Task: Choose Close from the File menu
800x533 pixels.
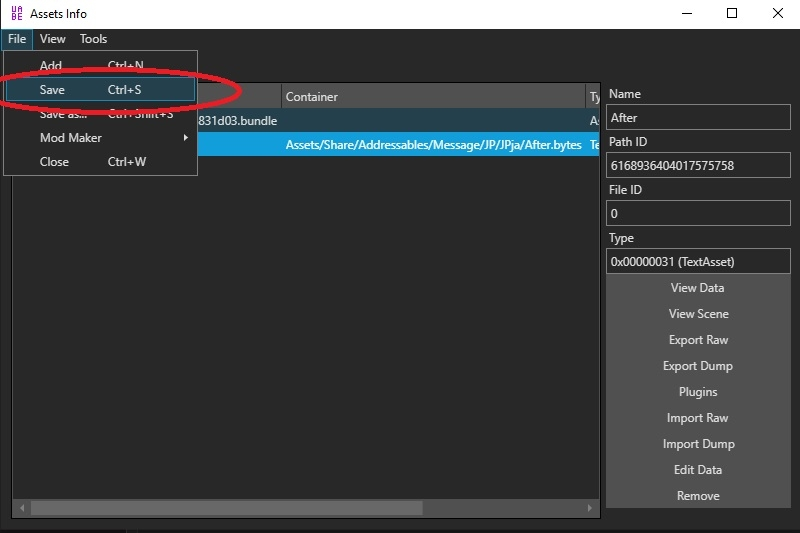Action: pos(54,162)
